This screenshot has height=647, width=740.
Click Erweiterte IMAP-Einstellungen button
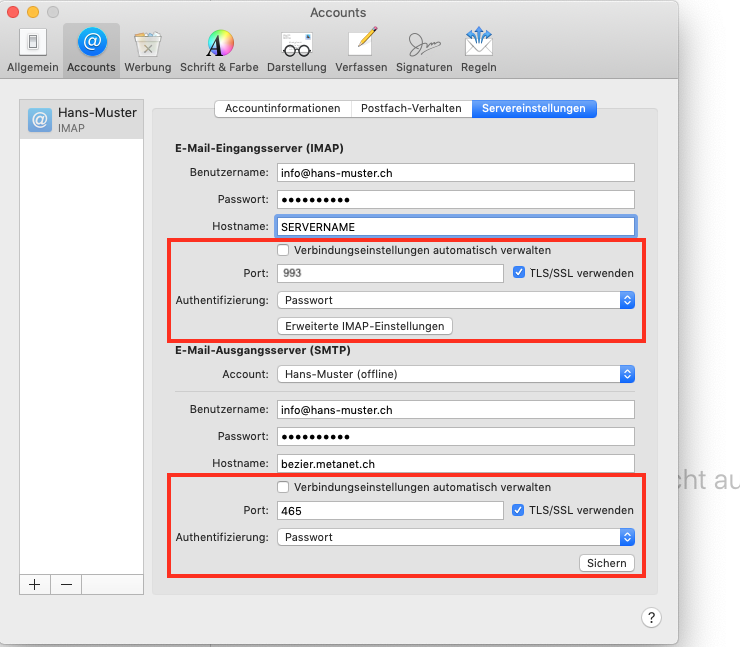click(x=365, y=326)
